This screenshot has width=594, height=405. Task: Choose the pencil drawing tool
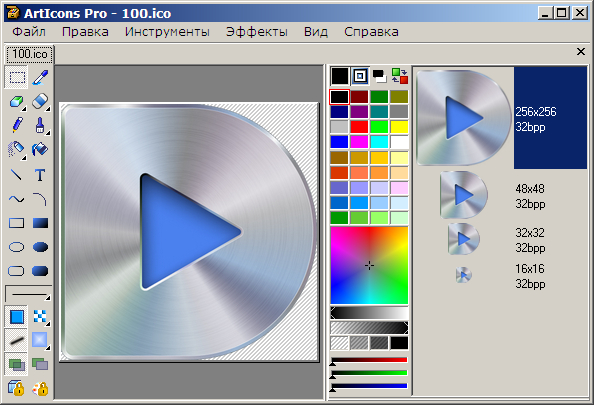click(16, 125)
